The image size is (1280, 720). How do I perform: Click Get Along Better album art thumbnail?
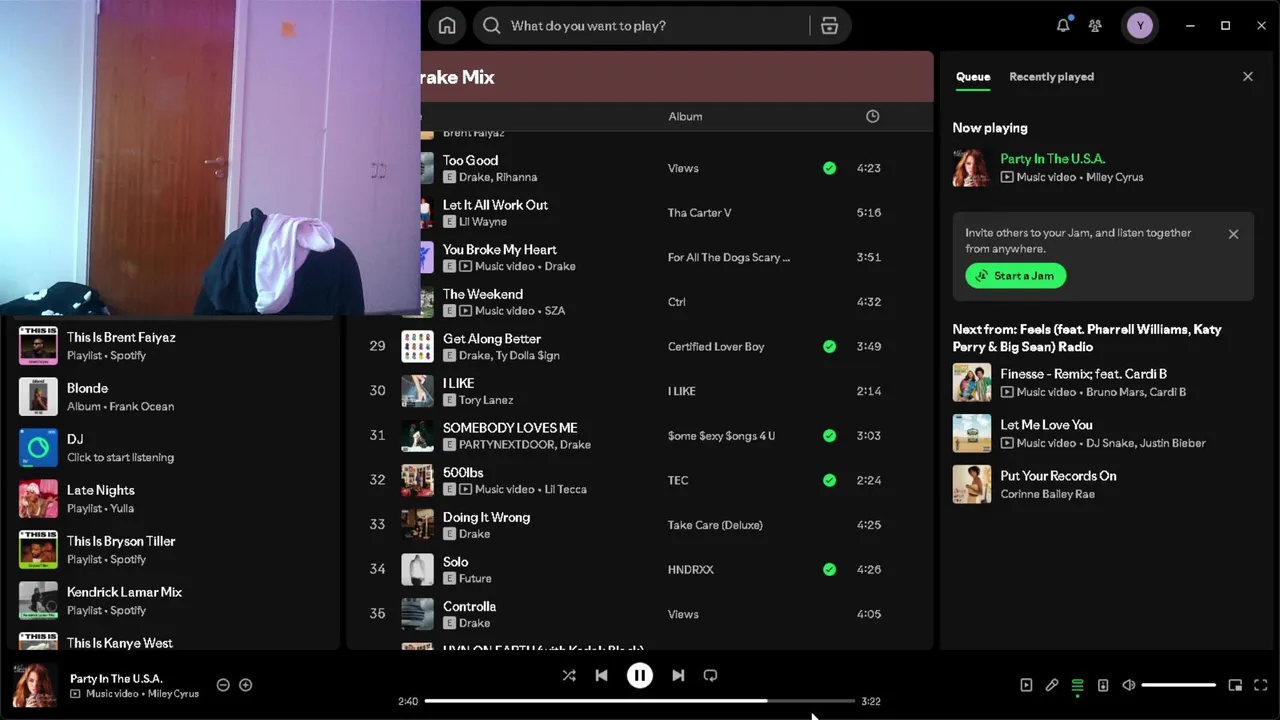pyautogui.click(x=417, y=347)
